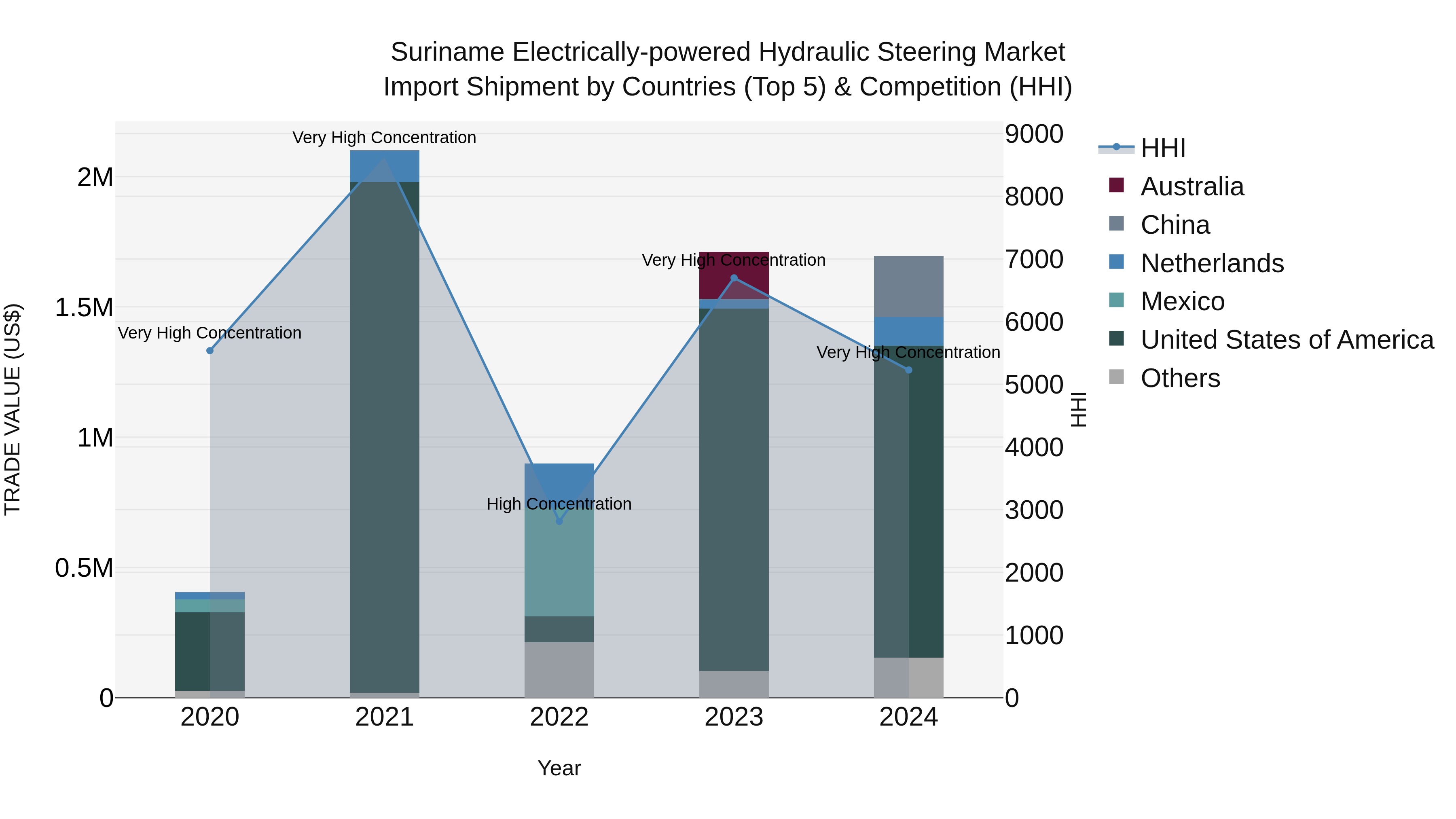Viewport: 1456px width, 819px height.
Task: Click the x-axis label 2024
Action: [908, 717]
